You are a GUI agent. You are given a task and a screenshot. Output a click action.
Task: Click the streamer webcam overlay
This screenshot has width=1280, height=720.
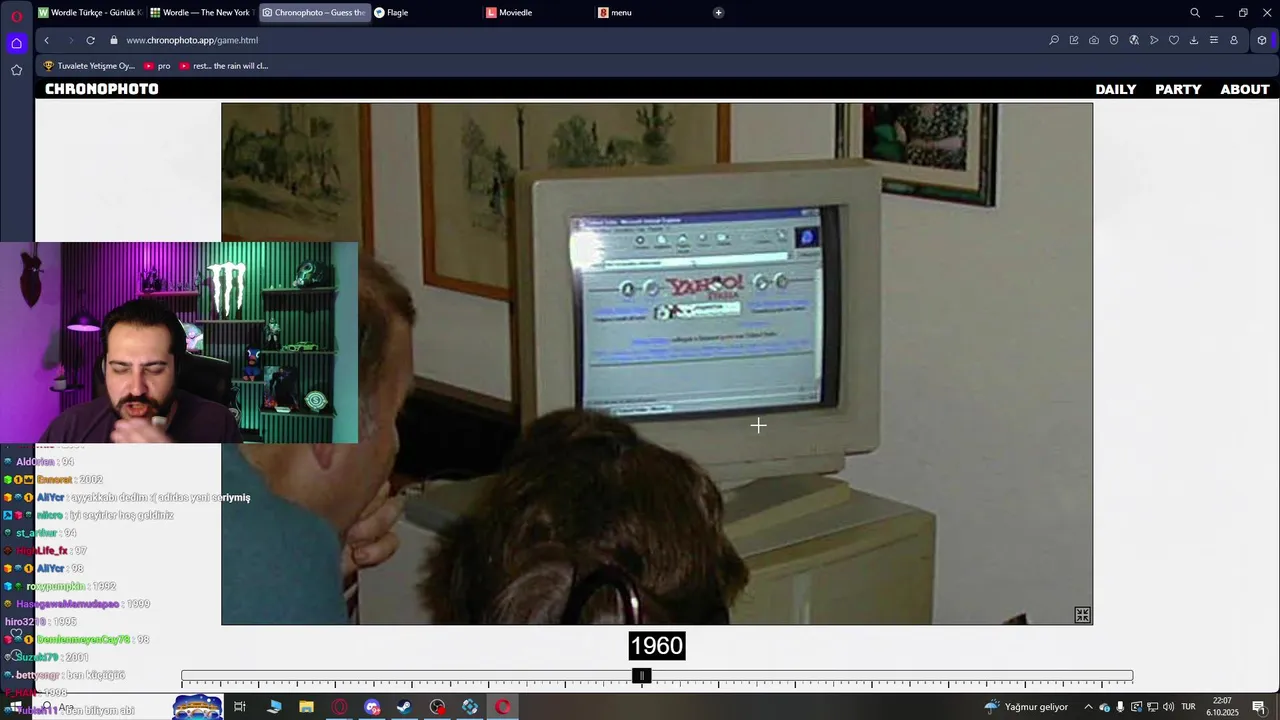pos(179,342)
